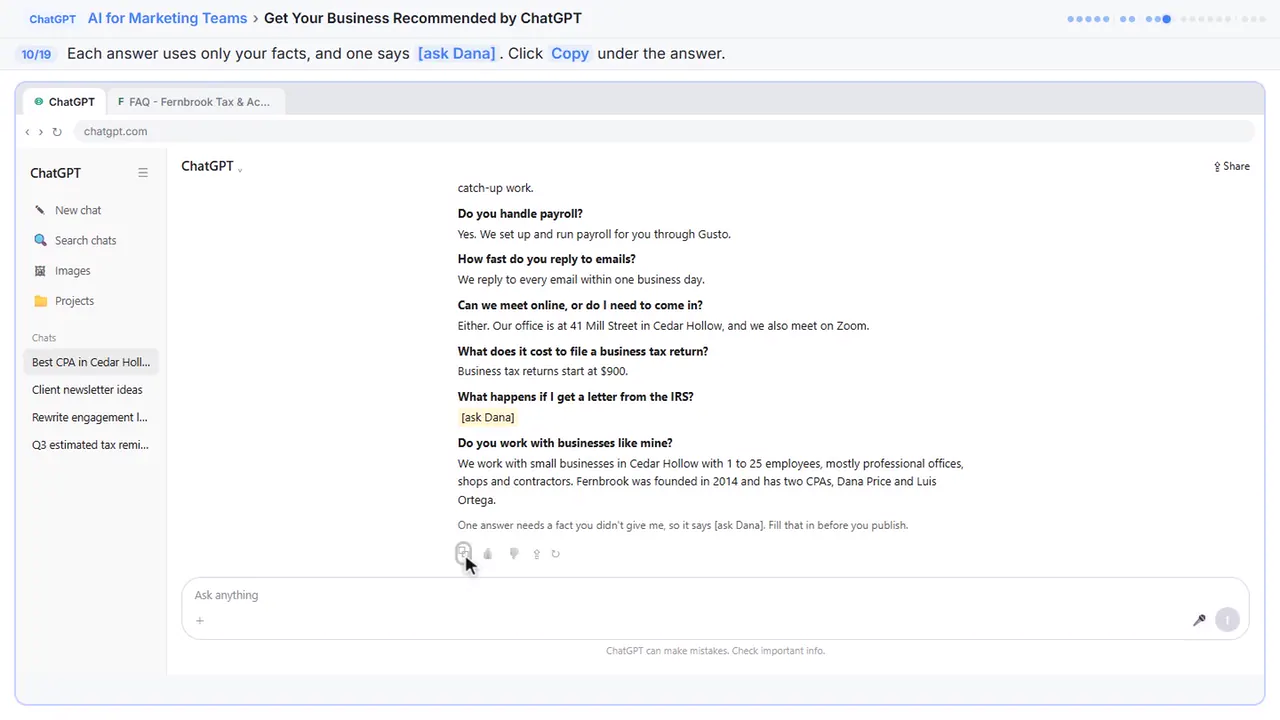Image resolution: width=1280 pixels, height=720 pixels.
Task: Click 'Can we meet online, or do I need to come in?'
Action: [x=580, y=305]
